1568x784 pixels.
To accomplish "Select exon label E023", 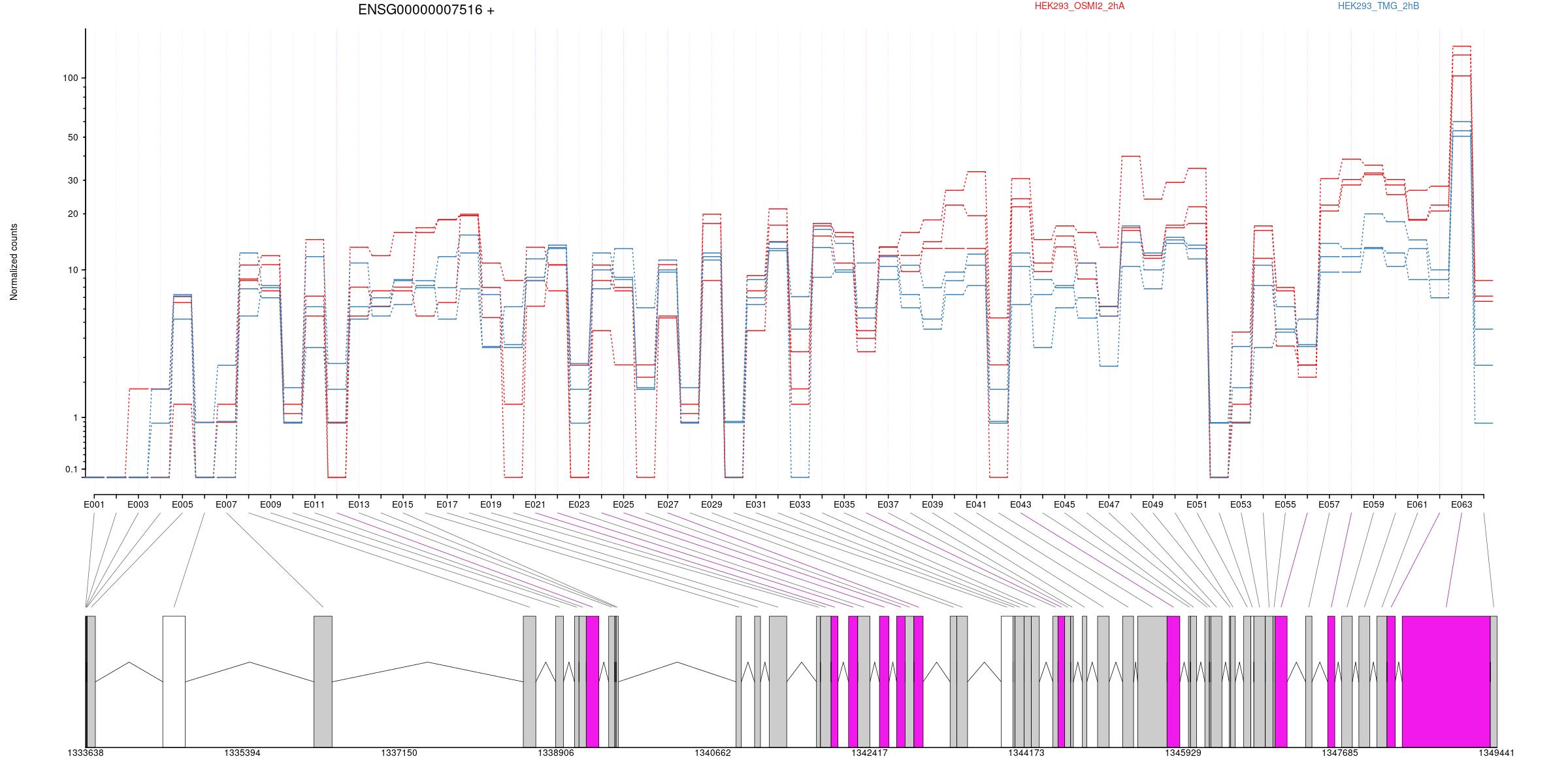I will pos(579,504).
